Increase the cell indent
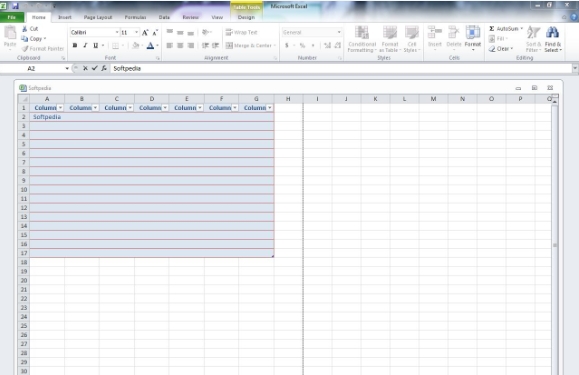579x375 pixels. 215,45
